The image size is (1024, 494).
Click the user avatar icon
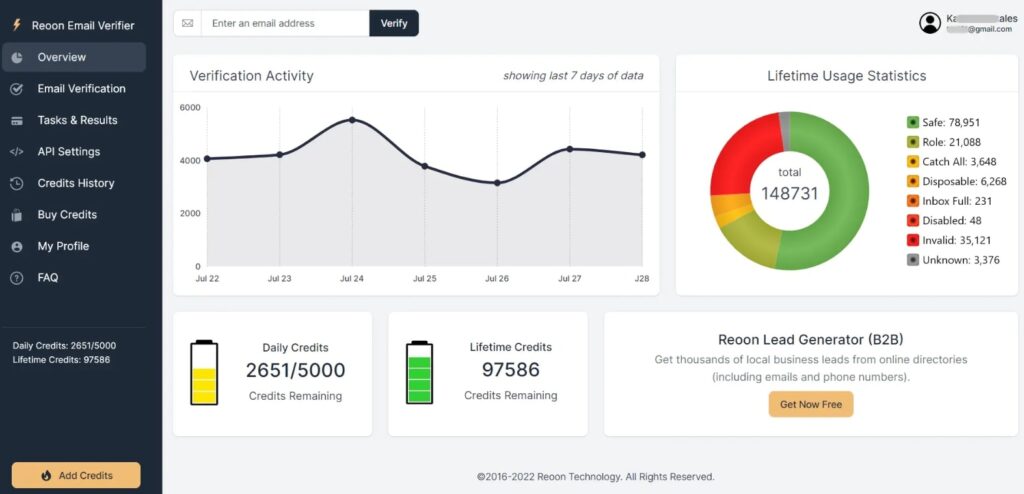[930, 23]
